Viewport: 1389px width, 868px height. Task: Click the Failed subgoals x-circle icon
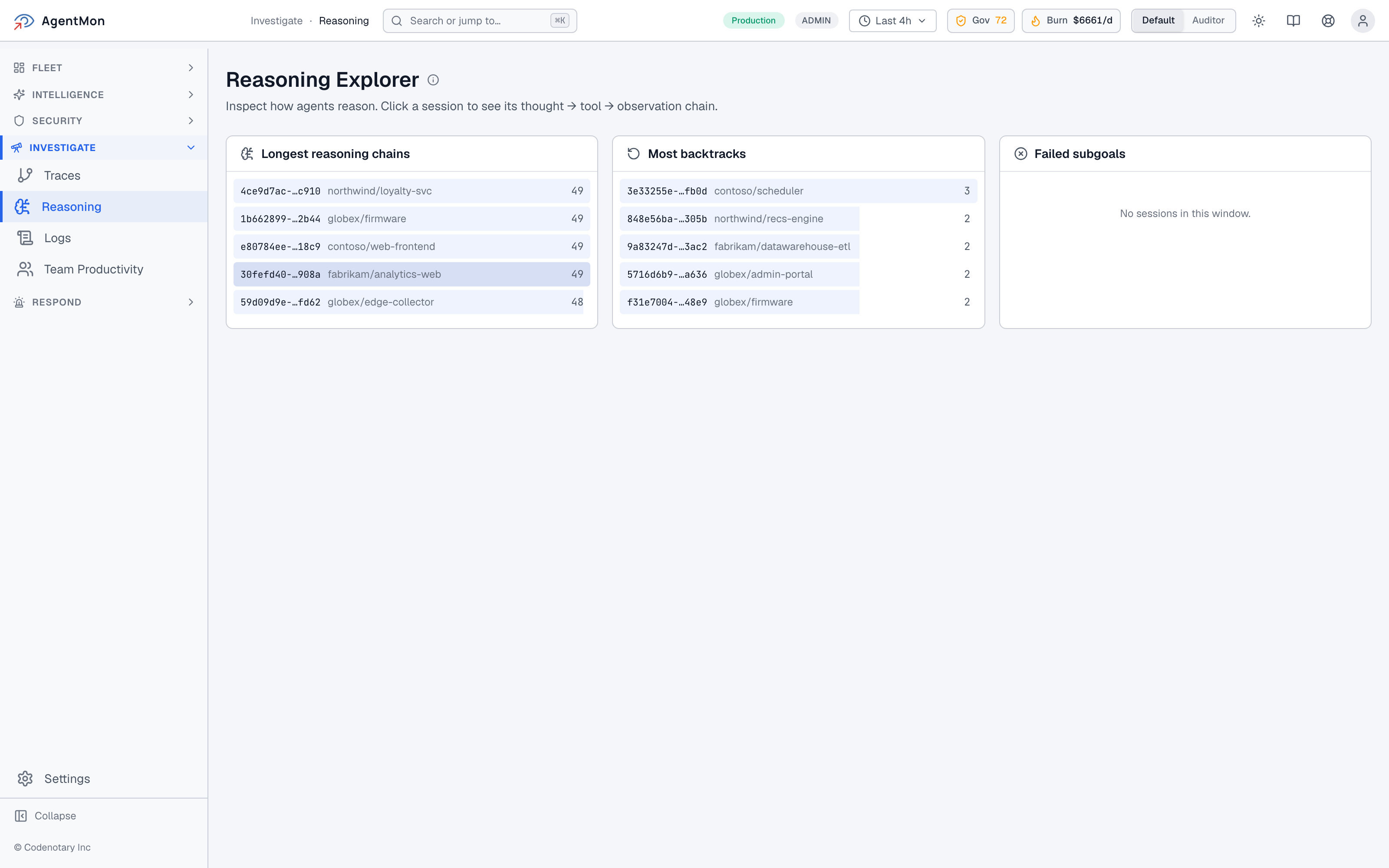point(1020,154)
